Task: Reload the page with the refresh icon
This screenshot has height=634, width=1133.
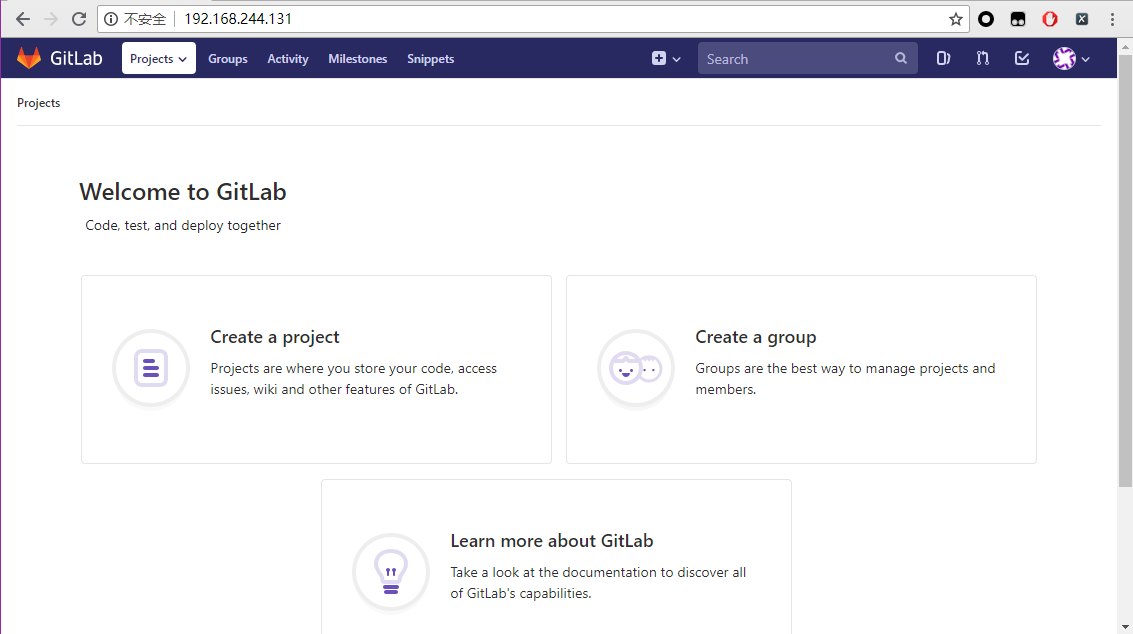Action: tap(79, 19)
